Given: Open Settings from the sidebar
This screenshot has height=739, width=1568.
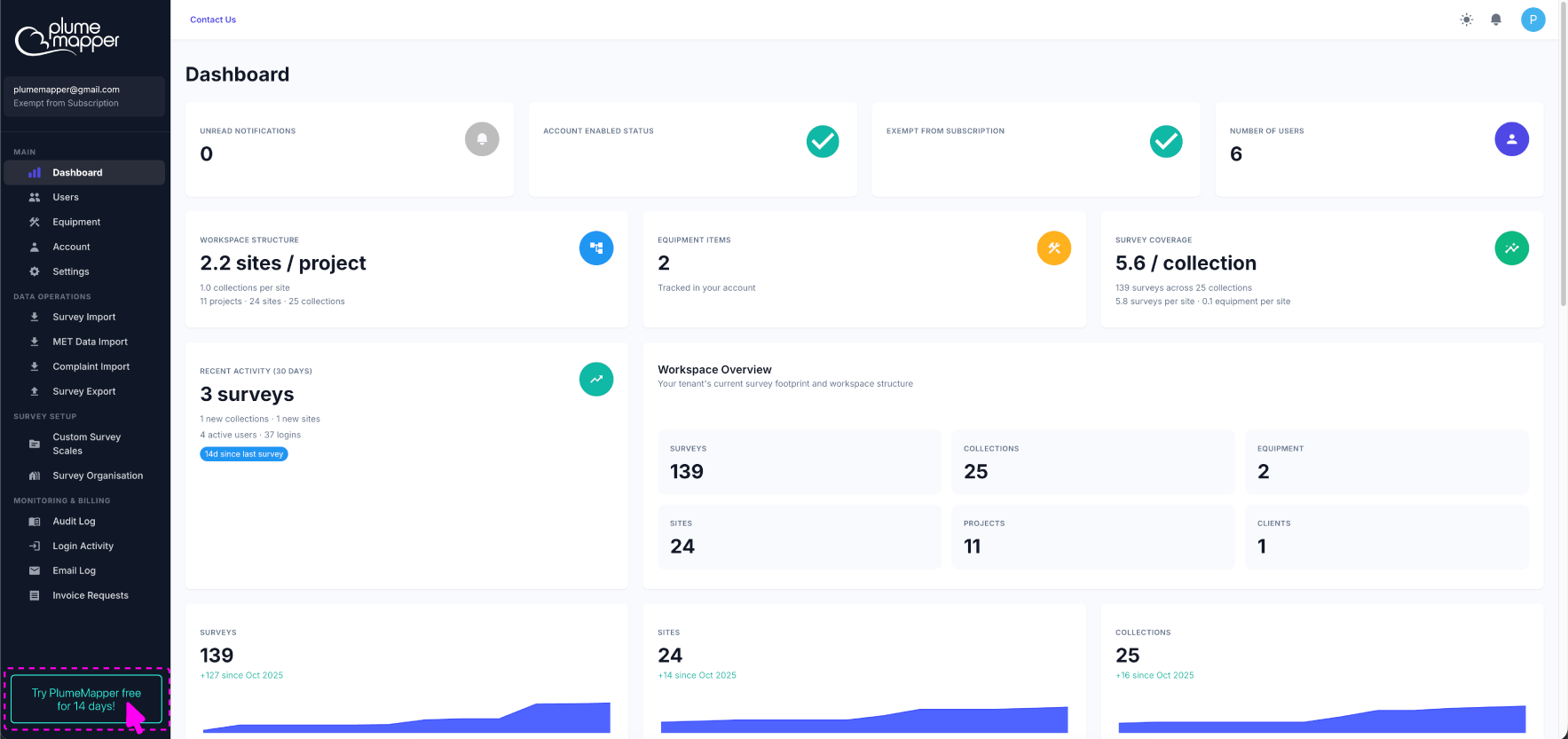Looking at the screenshot, I should point(84,272).
